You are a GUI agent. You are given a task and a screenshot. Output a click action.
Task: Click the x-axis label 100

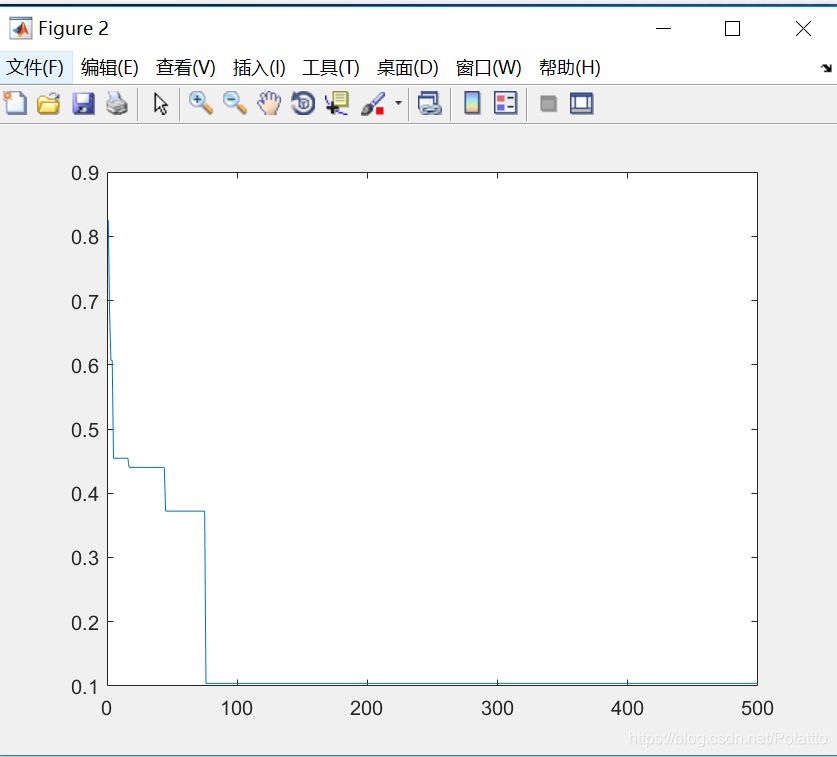tap(236, 708)
